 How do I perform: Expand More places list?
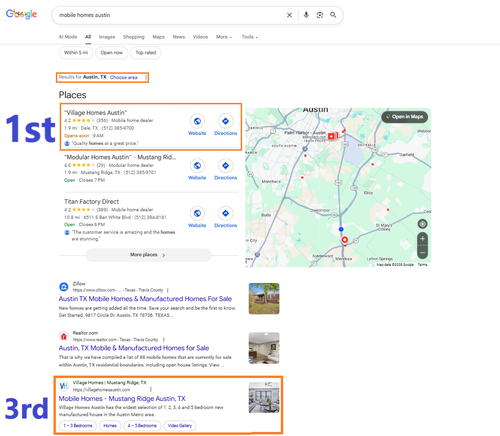(x=148, y=255)
